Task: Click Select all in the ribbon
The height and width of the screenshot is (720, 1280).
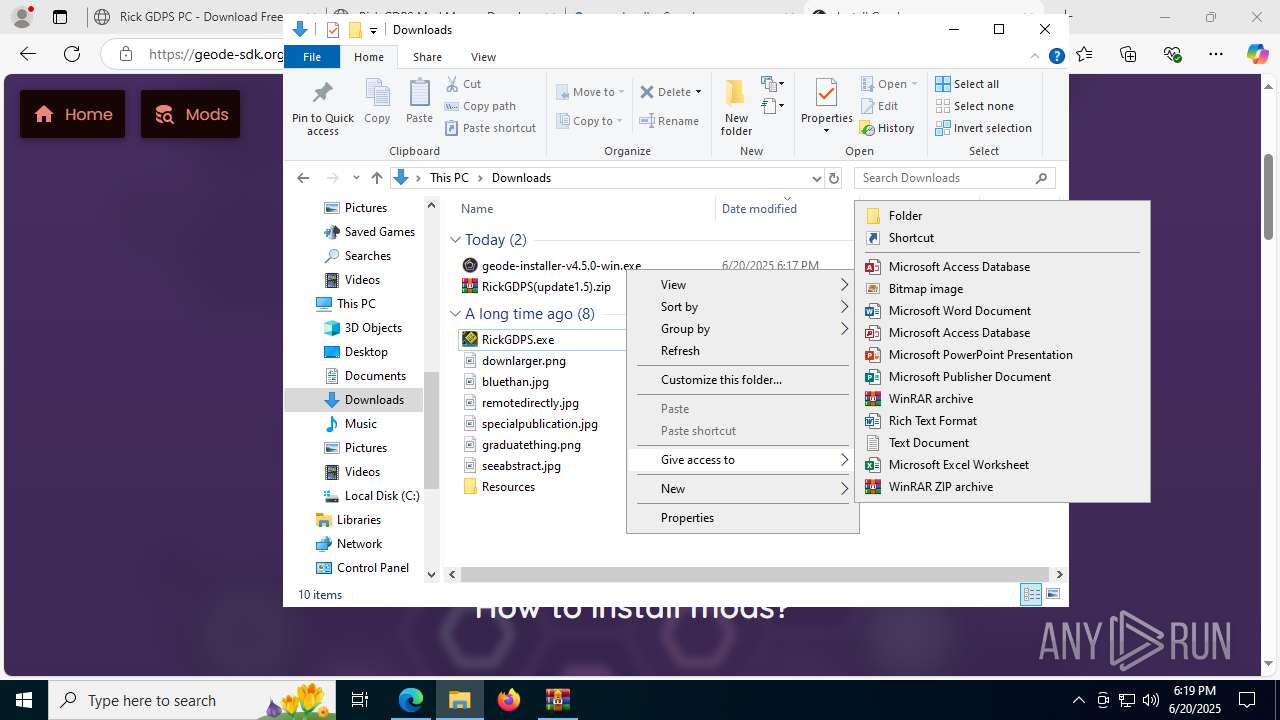Action: click(967, 84)
